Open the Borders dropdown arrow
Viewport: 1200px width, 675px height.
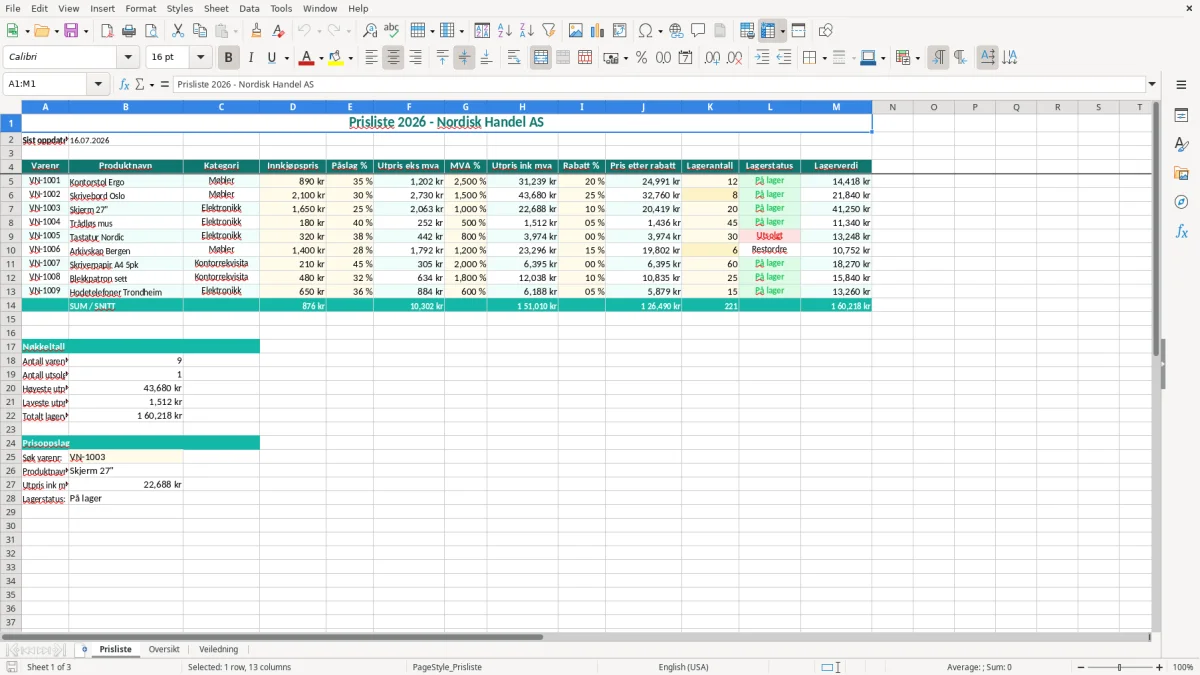(x=824, y=58)
